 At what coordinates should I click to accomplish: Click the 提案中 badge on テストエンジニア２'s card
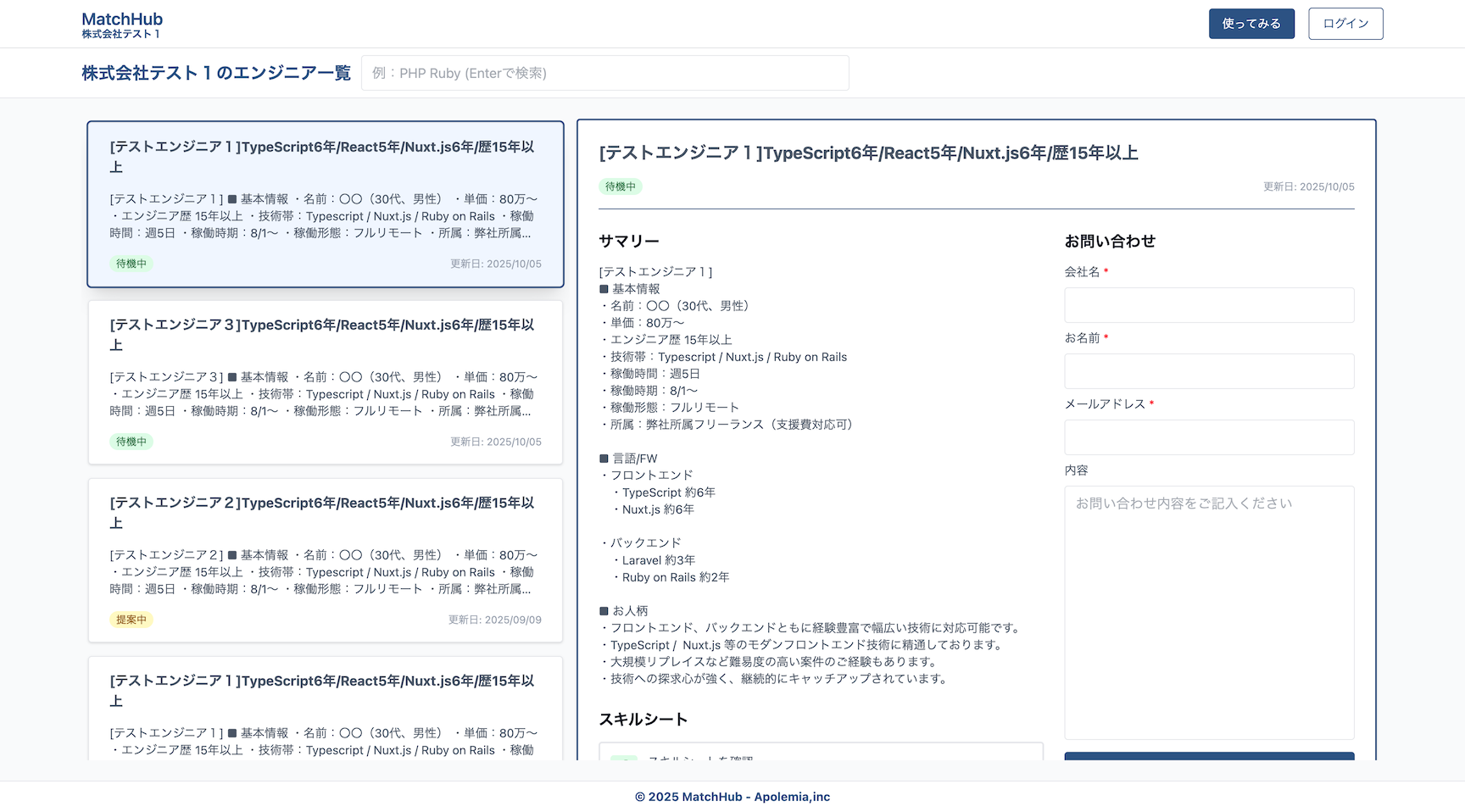131,620
